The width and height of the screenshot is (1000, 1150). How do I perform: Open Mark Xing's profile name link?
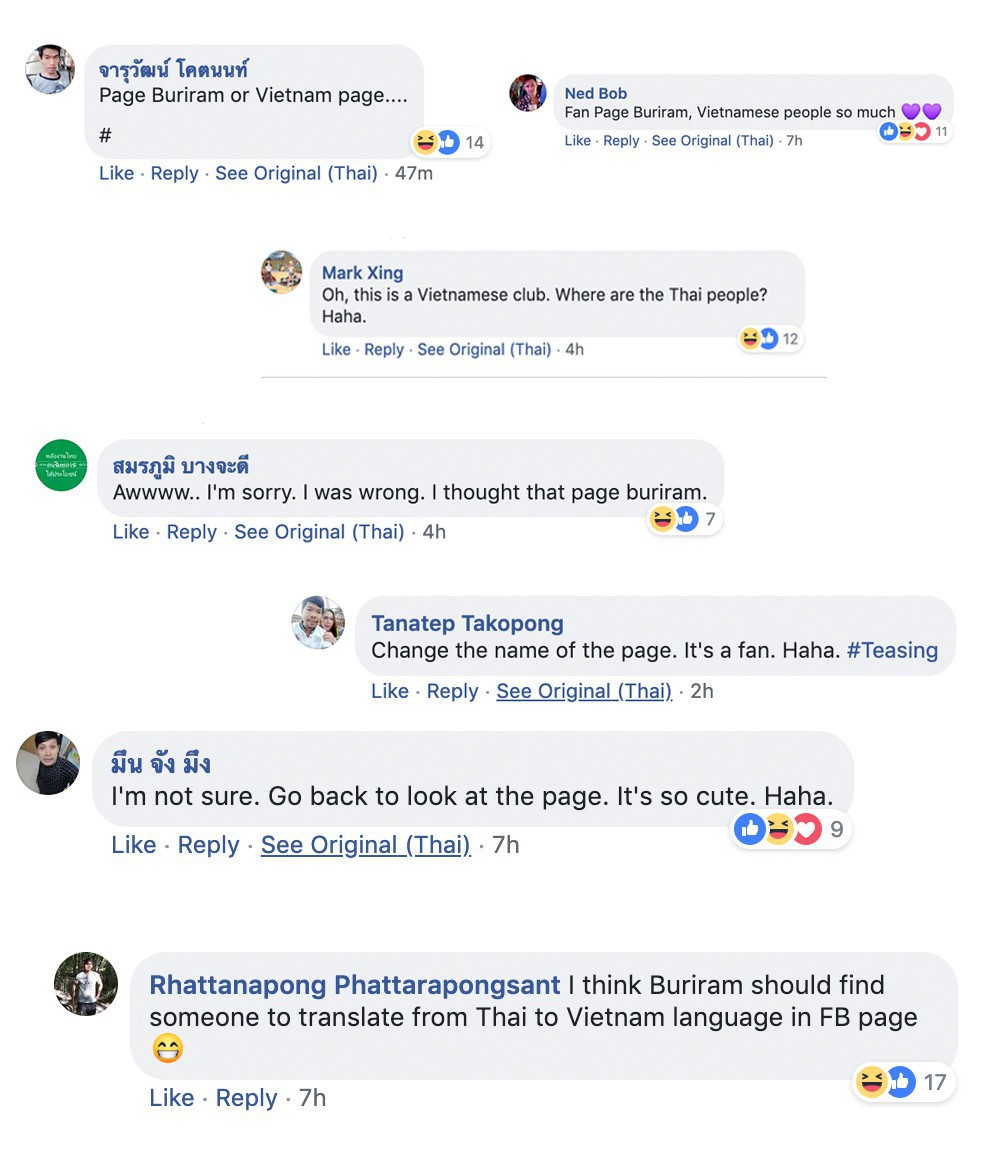[362, 273]
